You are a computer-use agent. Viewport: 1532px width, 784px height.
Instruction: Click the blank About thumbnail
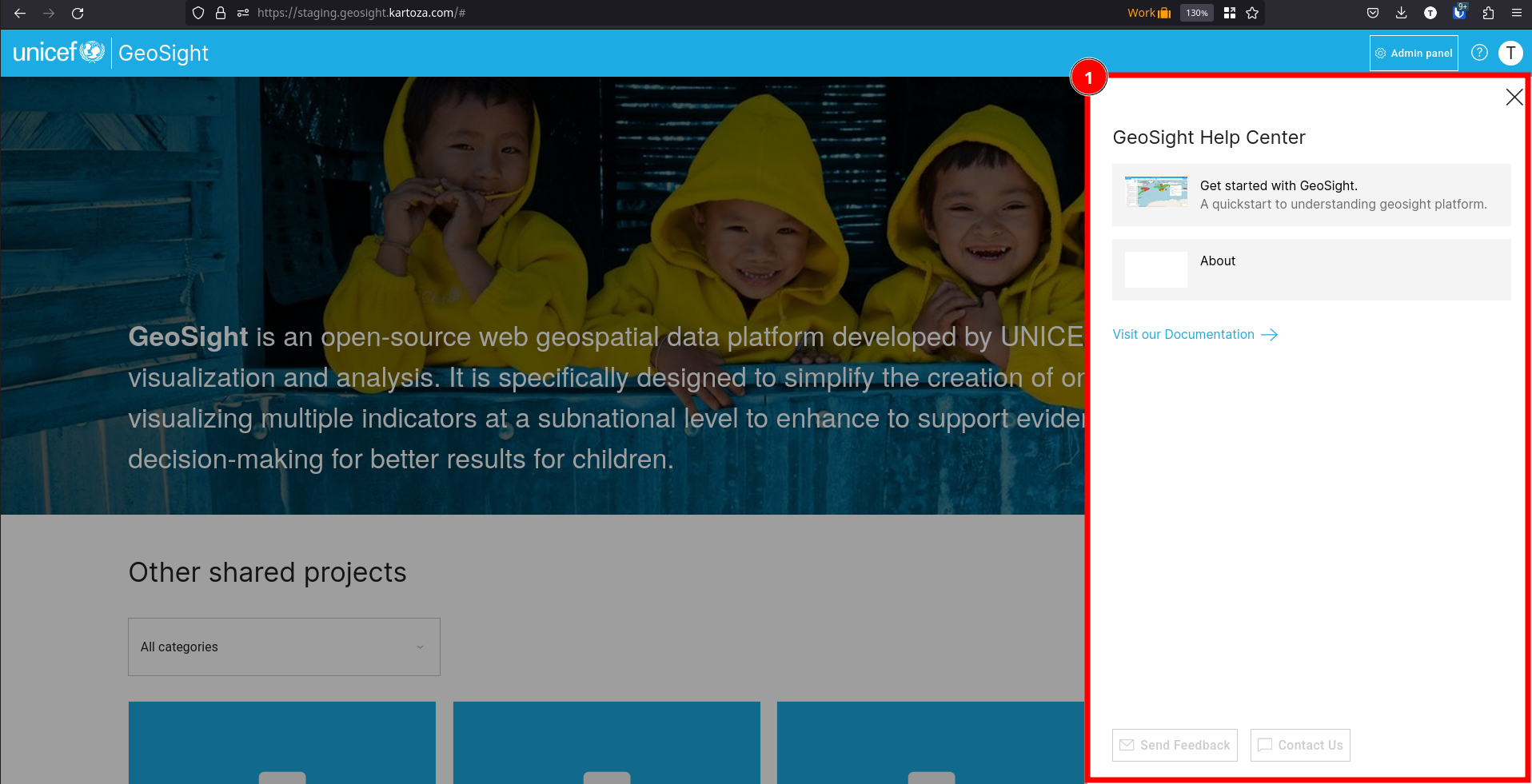(1156, 269)
